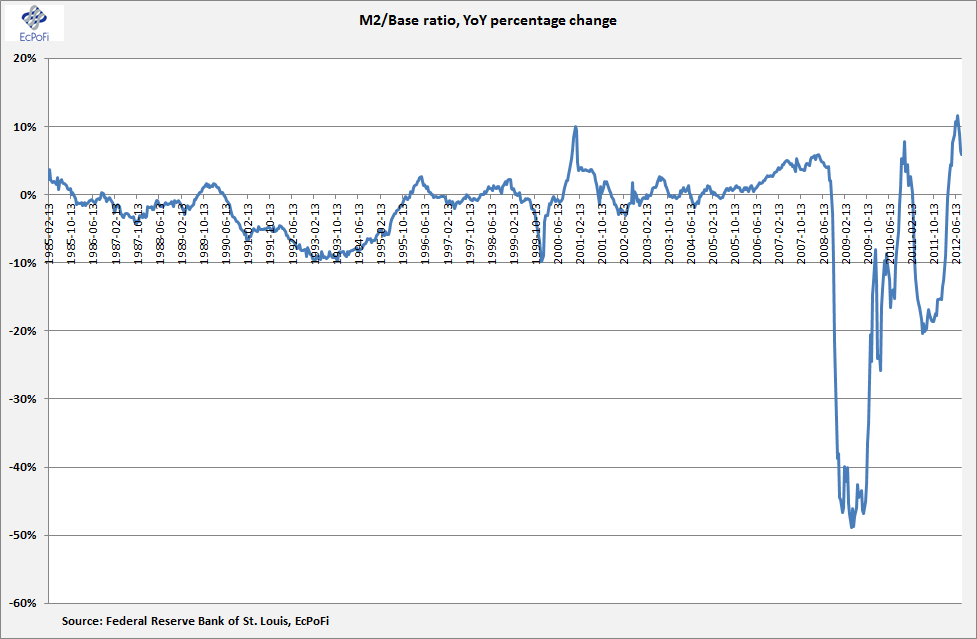Click the 2009 trough near -49%
The image size is (977, 639).
pyautogui.click(x=852, y=527)
